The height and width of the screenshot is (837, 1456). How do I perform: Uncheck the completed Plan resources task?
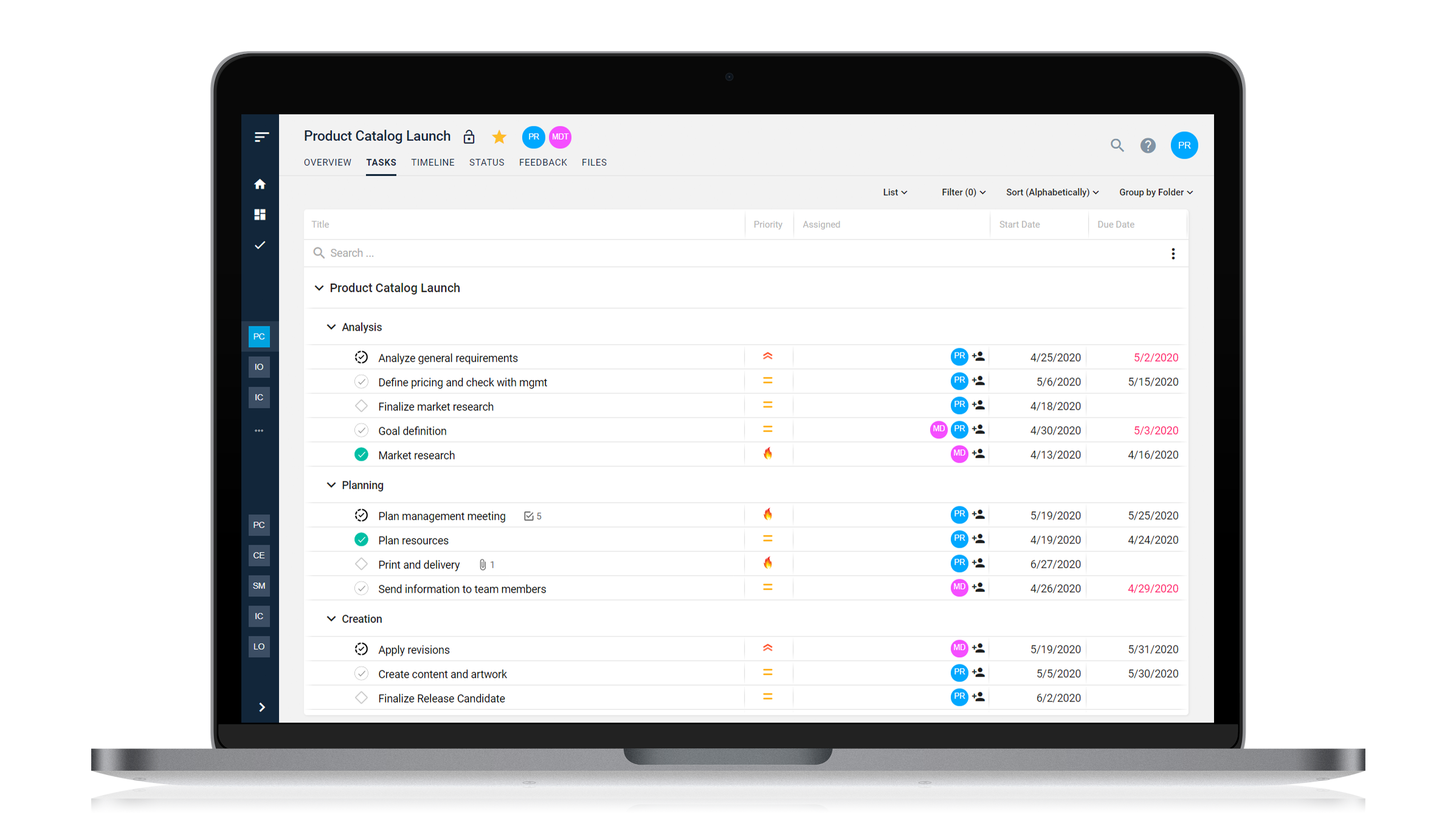[361, 540]
